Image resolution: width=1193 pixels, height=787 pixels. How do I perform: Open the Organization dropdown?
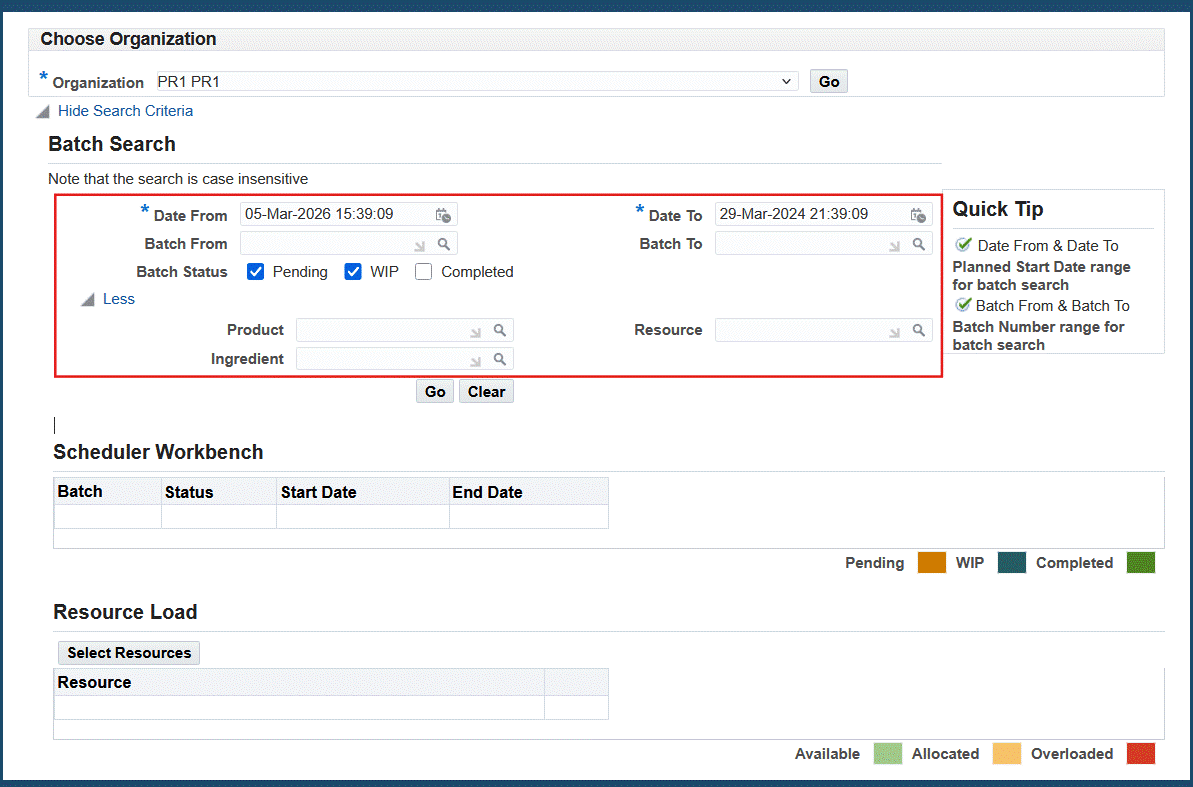click(x=477, y=81)
